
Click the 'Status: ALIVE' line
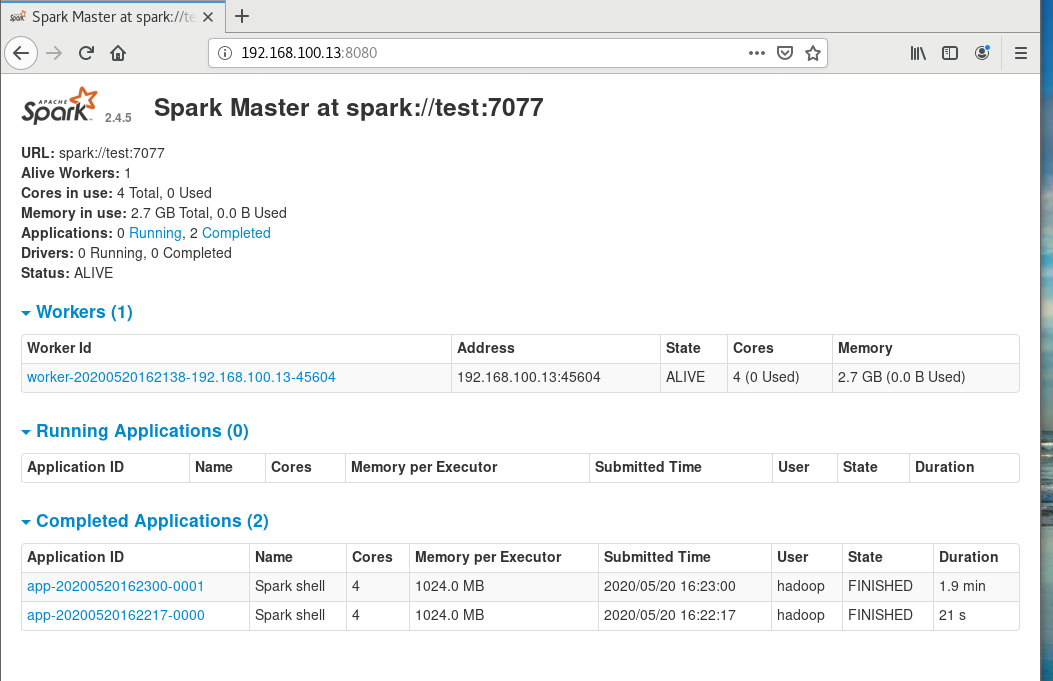(x=67, y=273)
